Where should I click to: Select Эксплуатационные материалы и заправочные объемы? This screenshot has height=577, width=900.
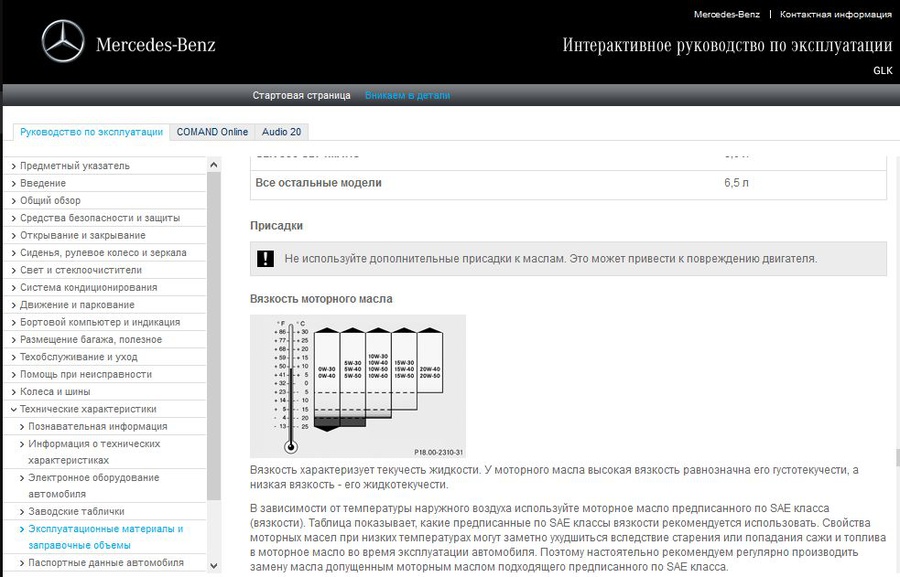point(106,537)
